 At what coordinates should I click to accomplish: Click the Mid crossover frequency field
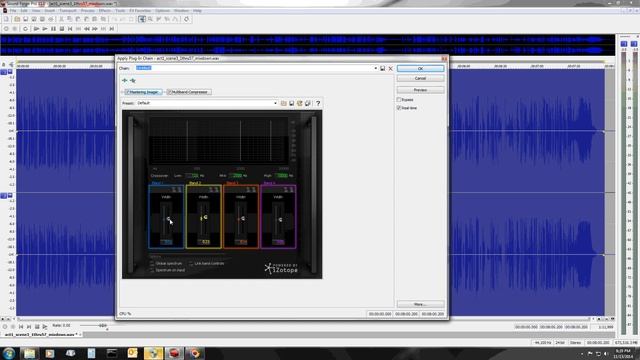tap(236, 176)
